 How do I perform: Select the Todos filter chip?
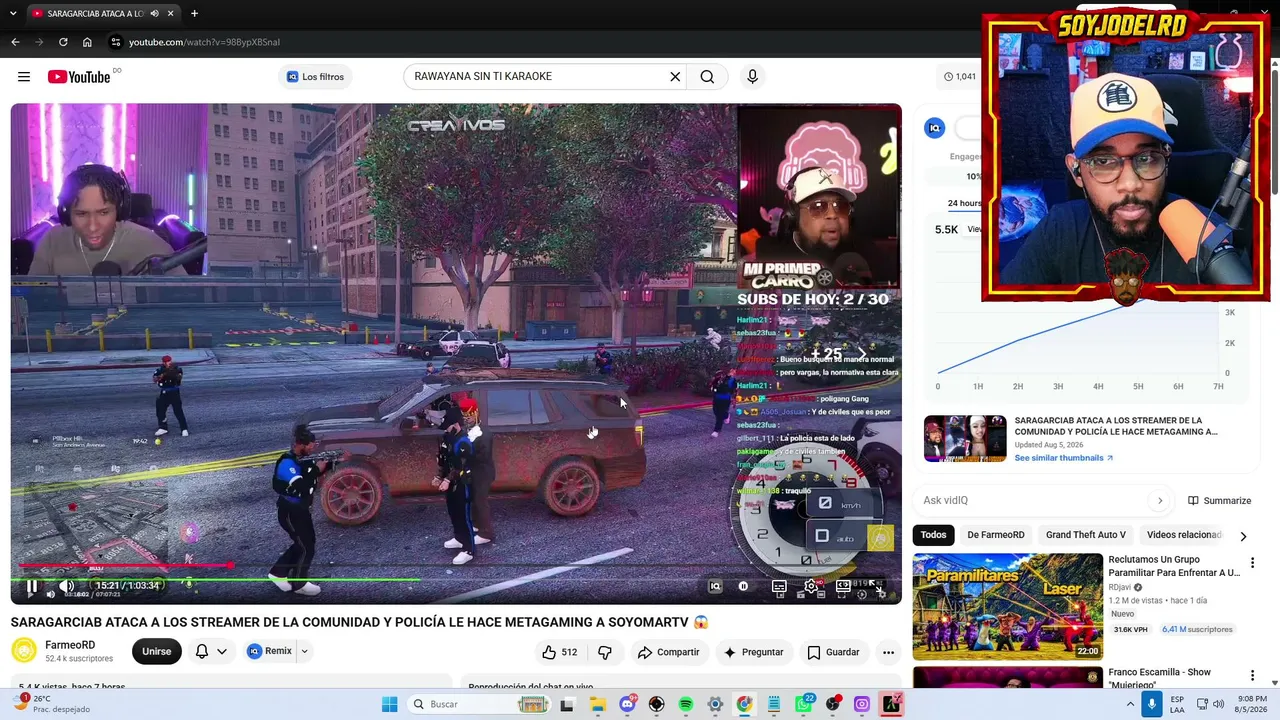tap(933, 535)
